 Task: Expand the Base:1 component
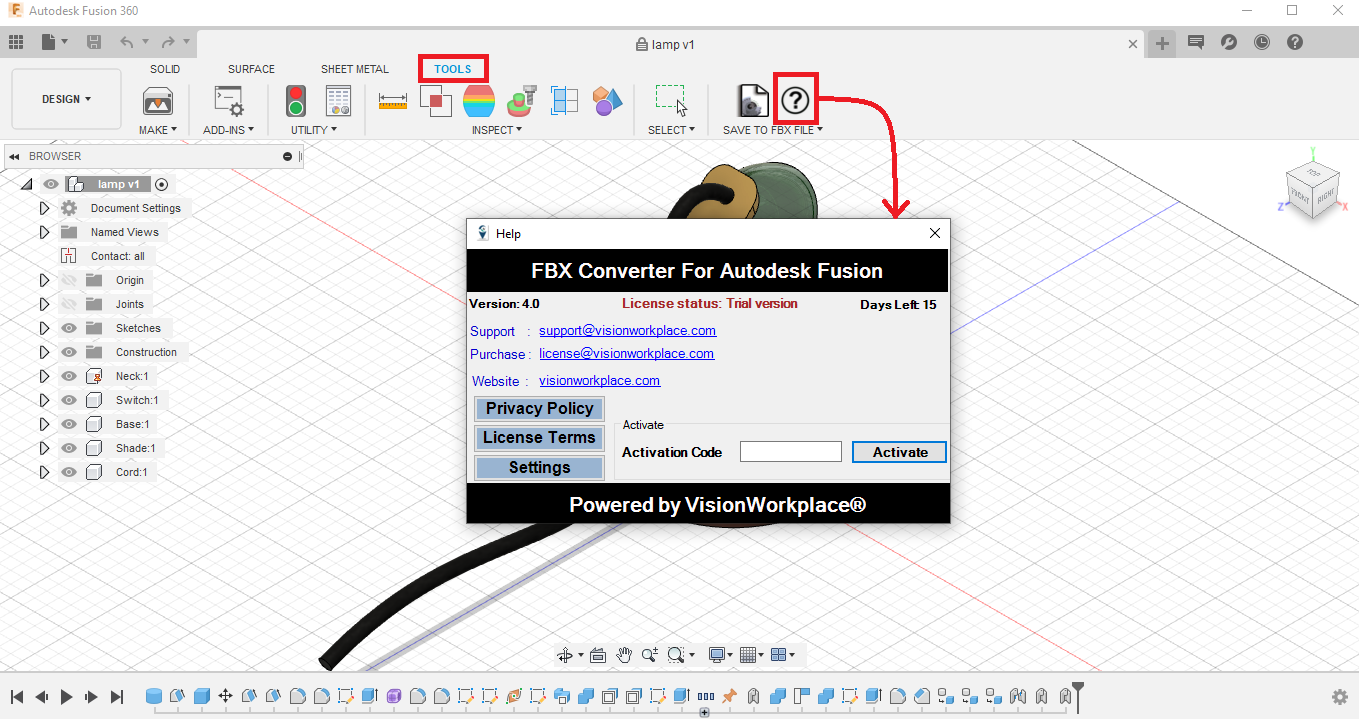tap(44, 424)
